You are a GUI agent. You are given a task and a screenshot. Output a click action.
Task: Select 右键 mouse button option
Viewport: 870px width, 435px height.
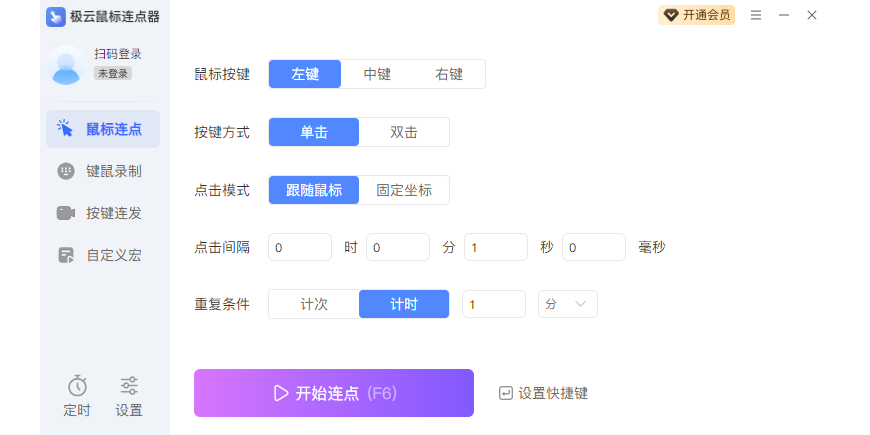[x=449, y=74]
